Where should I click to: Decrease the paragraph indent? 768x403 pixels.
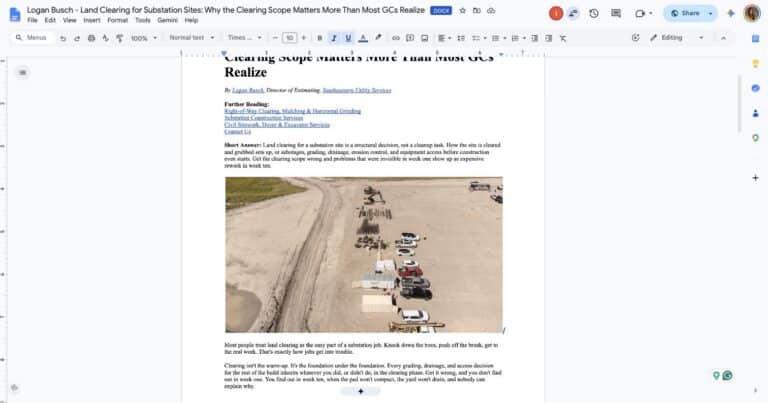(534, 38)
